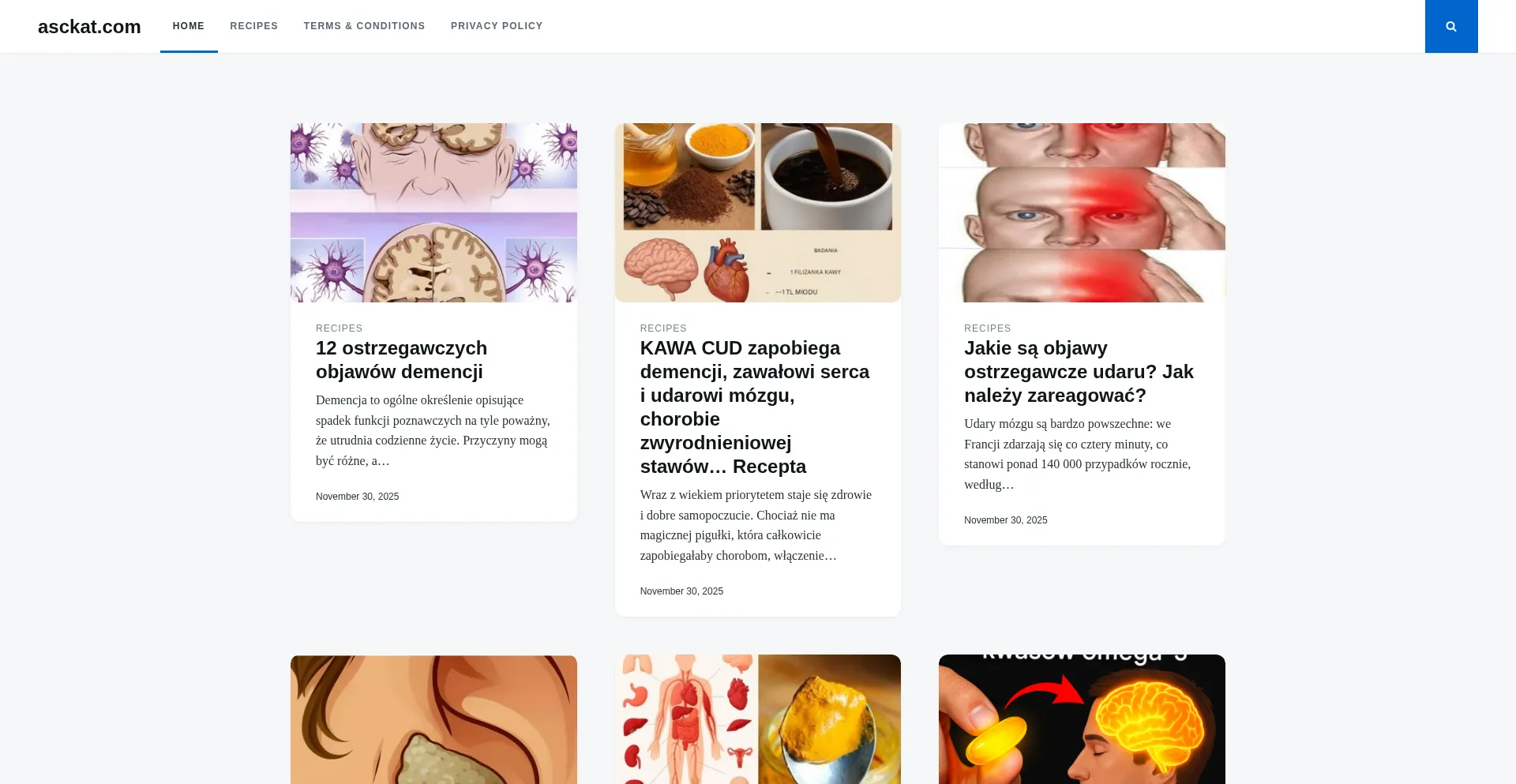This screenshot has width=1516, height=784.
Task: Open the RECIPES navigation tab
Action: [x=254, y=26]
